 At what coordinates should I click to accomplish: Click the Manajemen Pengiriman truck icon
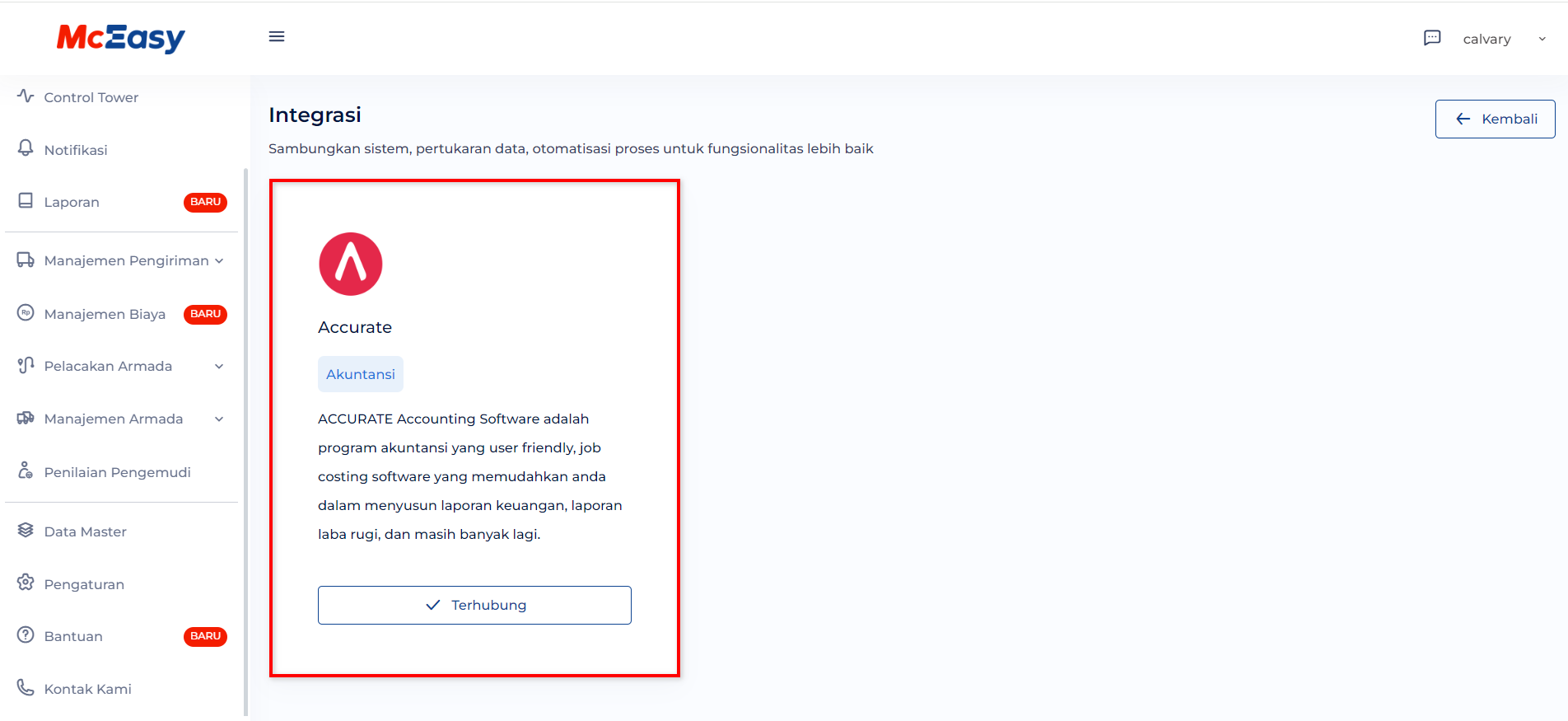(26, 260)
